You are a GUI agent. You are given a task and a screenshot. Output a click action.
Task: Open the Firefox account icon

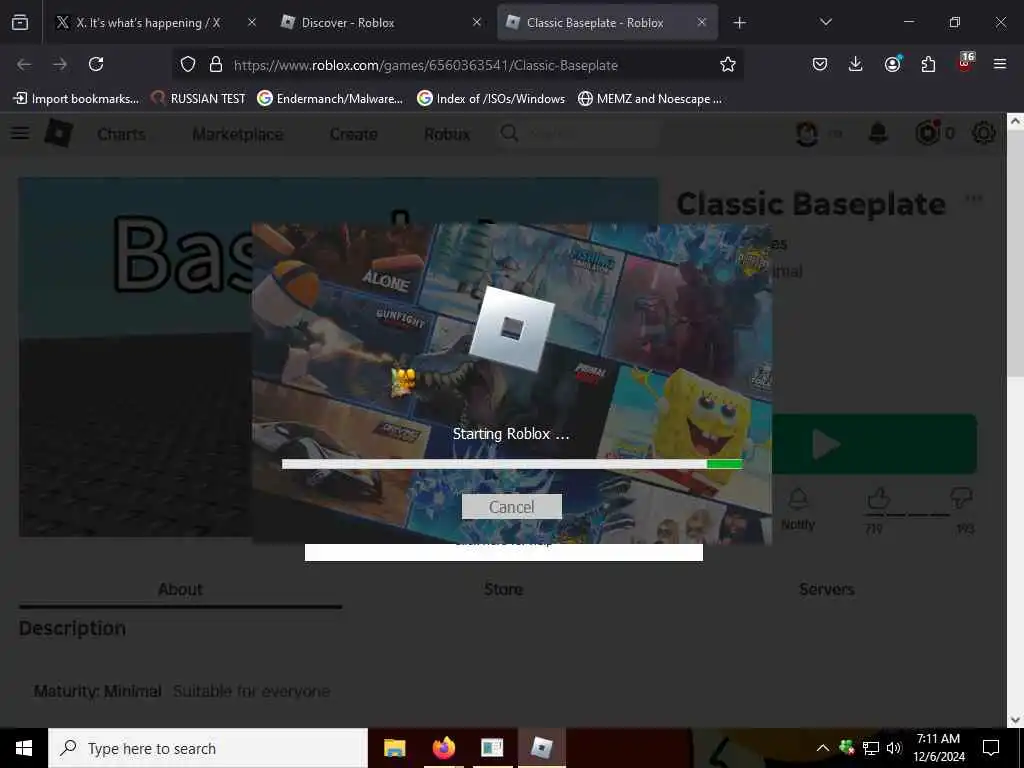(x=892, y=64)
